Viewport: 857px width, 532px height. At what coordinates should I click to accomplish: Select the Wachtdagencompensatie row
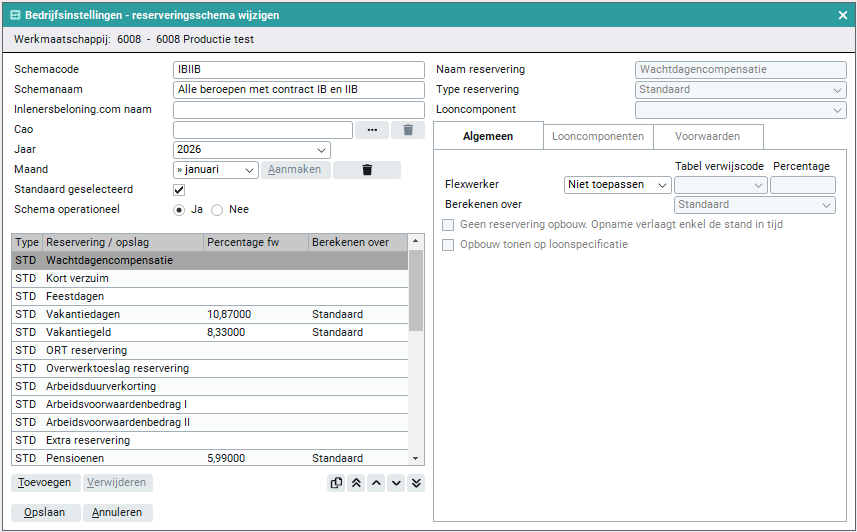(210, 261)
